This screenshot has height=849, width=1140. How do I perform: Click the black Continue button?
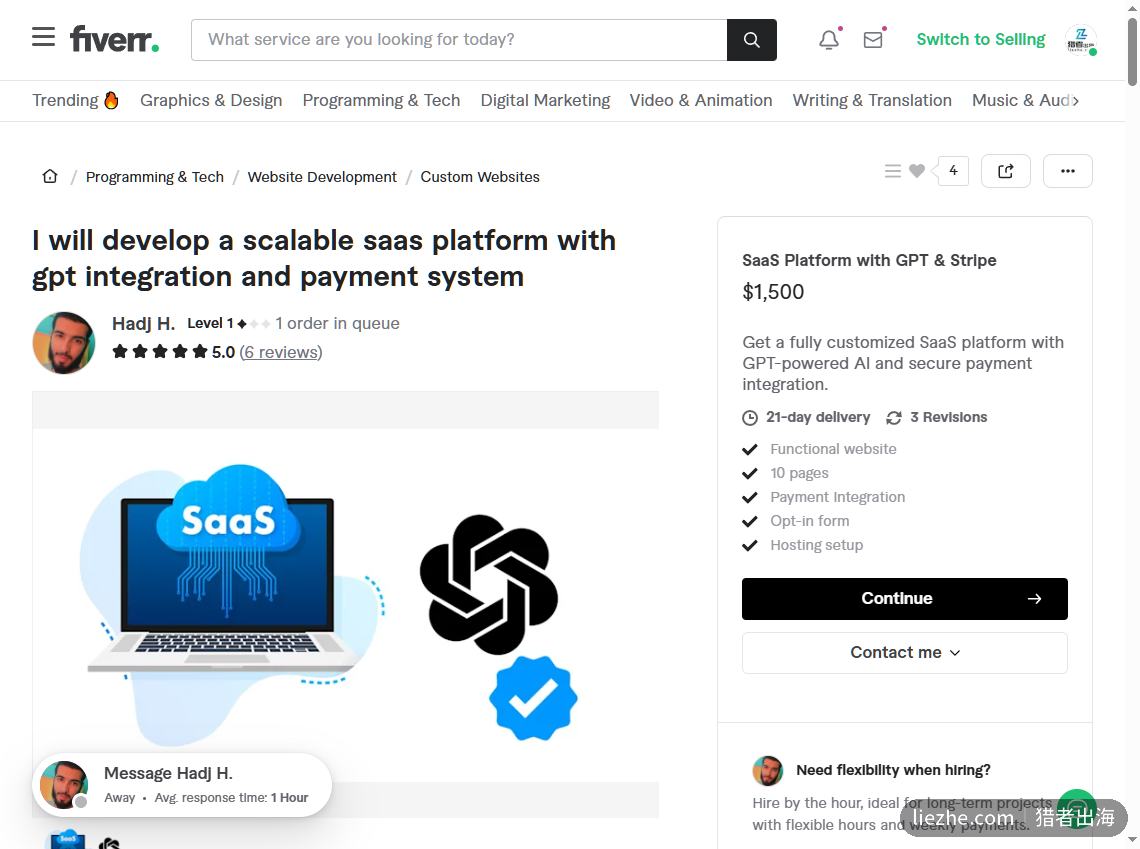904,599
